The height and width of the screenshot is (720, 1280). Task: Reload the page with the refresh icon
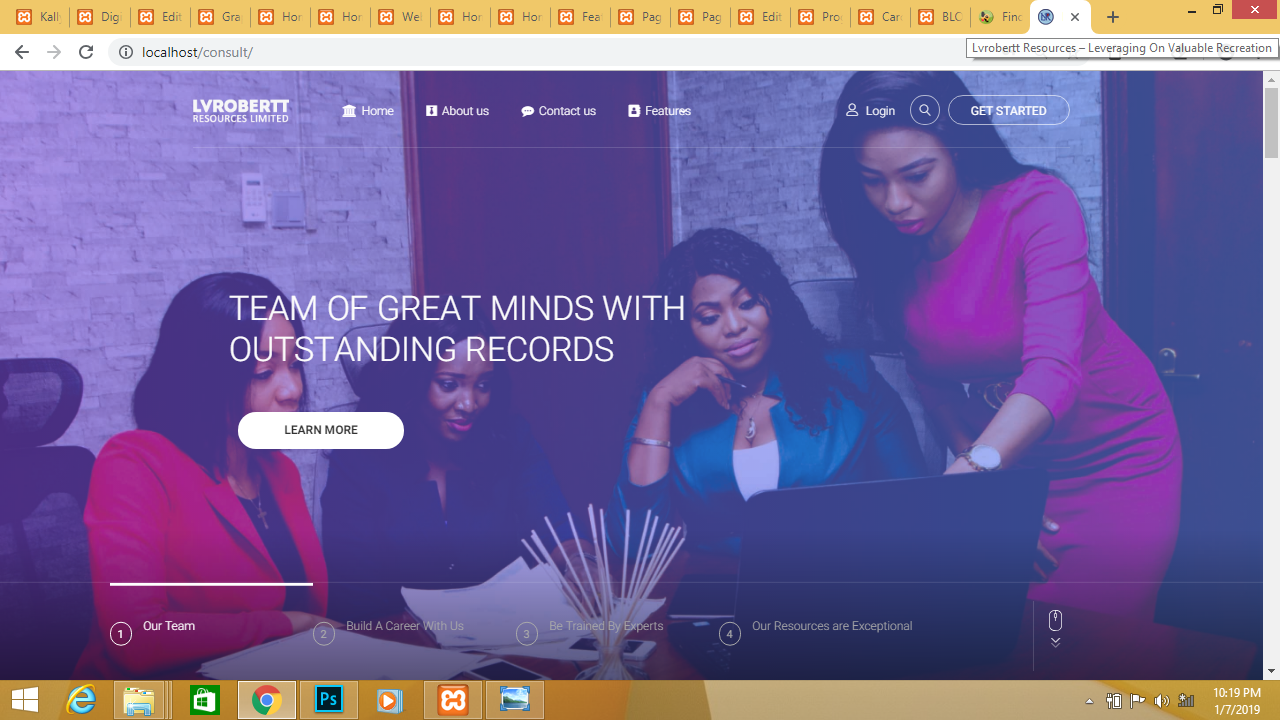tap(86, 52)
